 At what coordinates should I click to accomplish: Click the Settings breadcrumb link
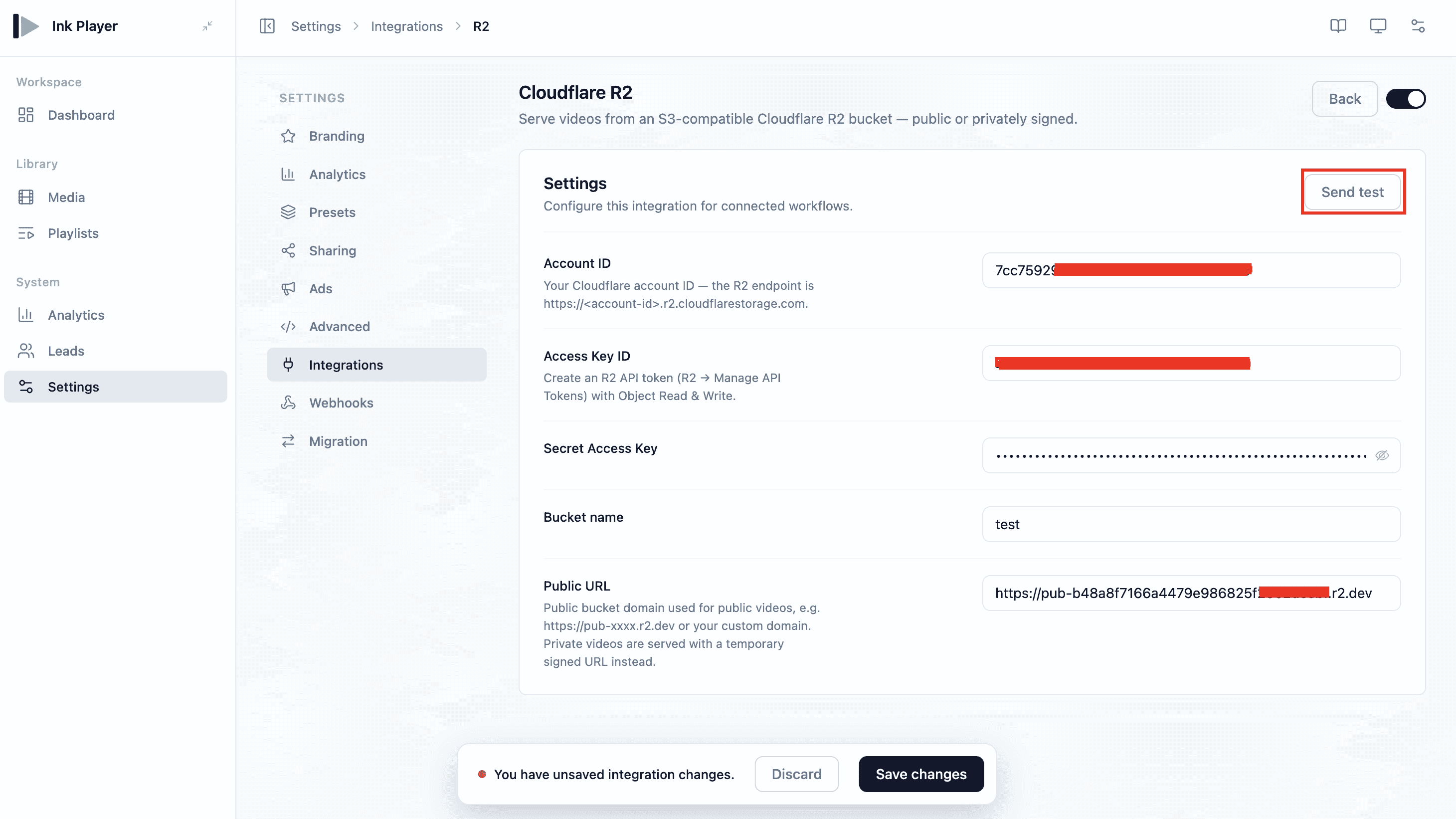pyautogui.click(x=316, y=26)
